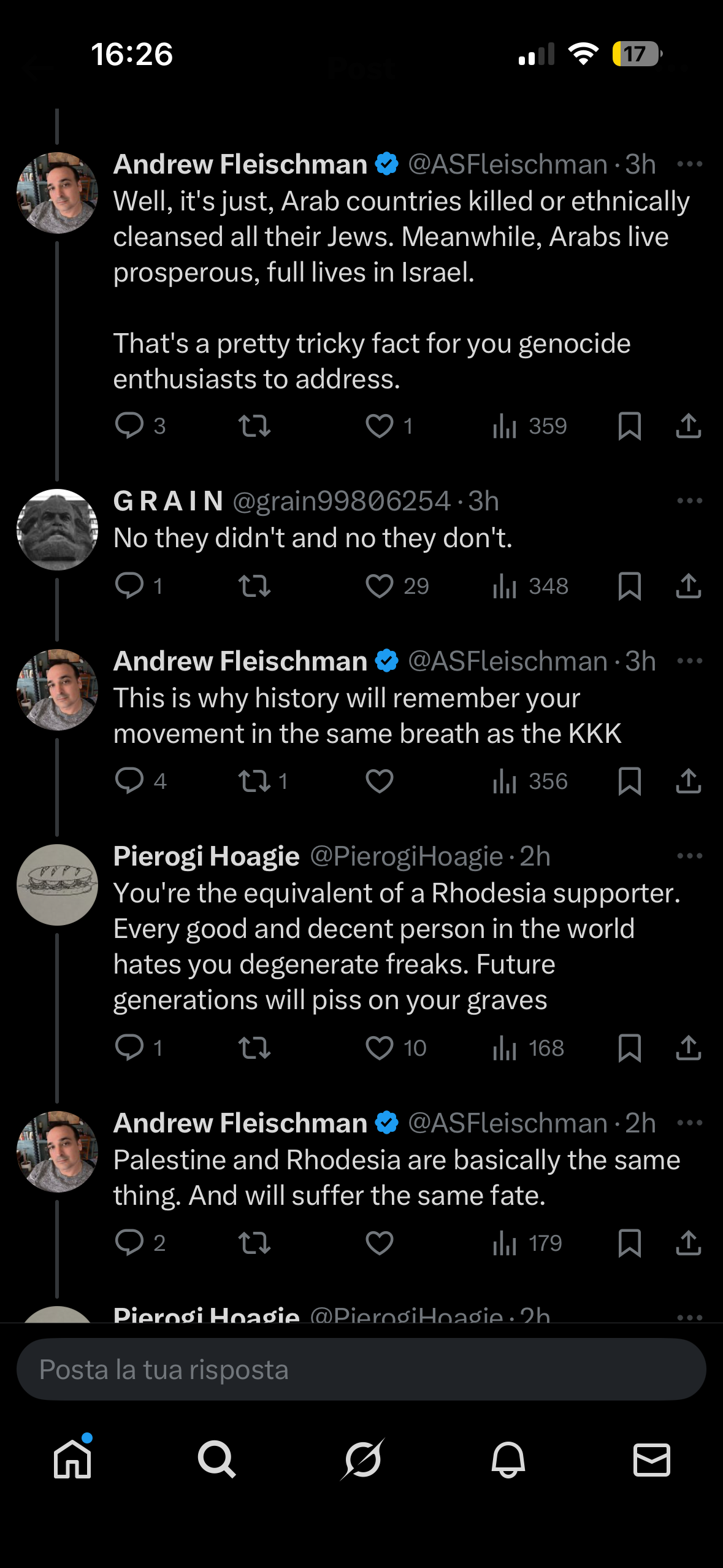Open more options on Pierogi Hoagie's tweet
This screenshot has height=1568, width=723.
click(690, 856)
